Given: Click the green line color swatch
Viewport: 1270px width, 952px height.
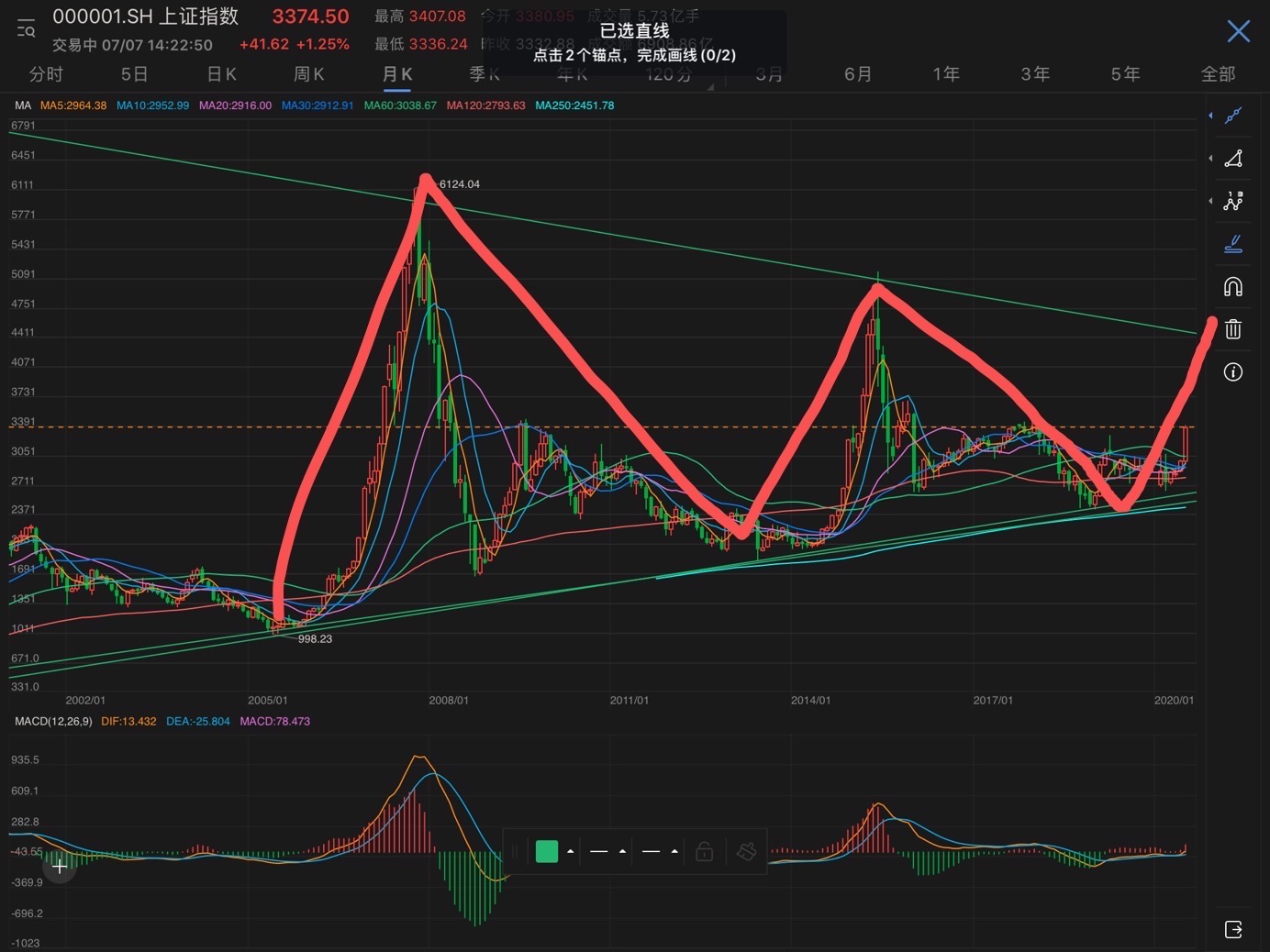Looking at the screenshot, I should pyautogui.click(x=546, y=852).
